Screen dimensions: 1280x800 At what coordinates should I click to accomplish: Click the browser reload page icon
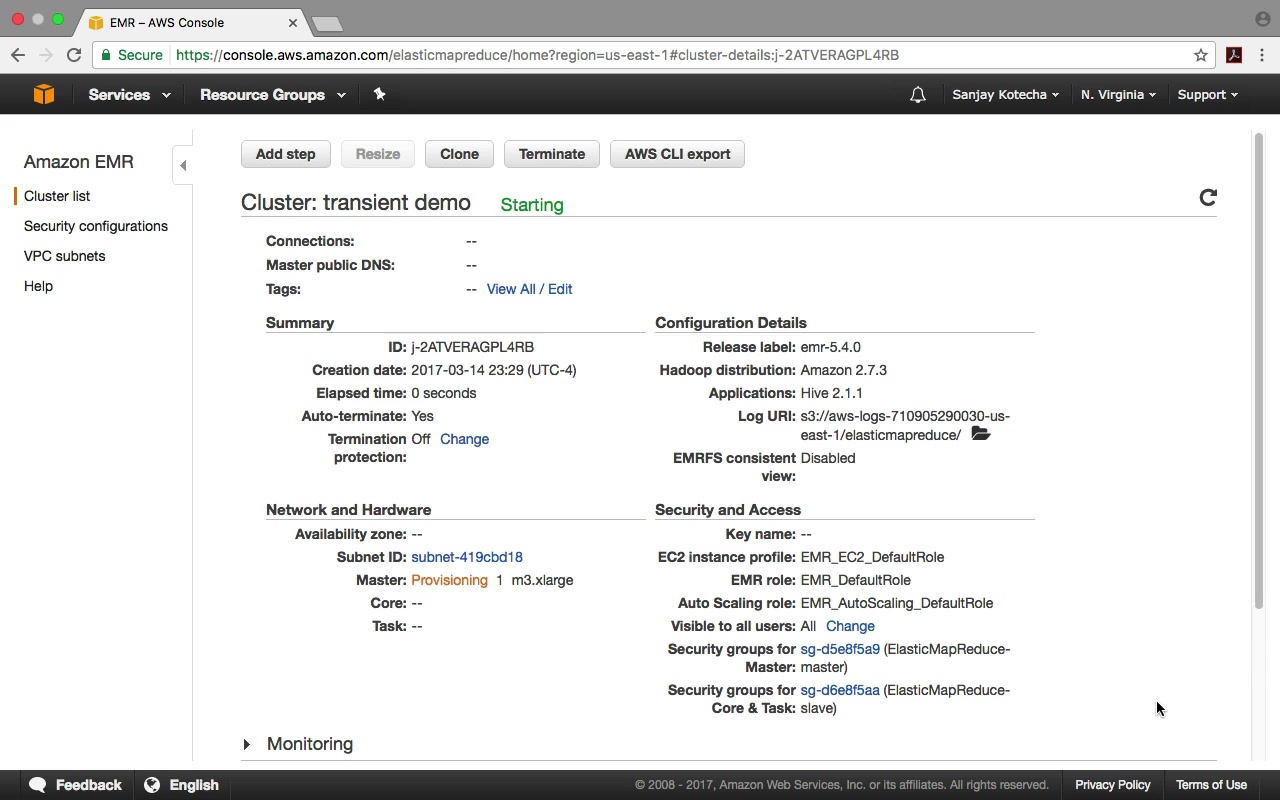click(74, 55)
